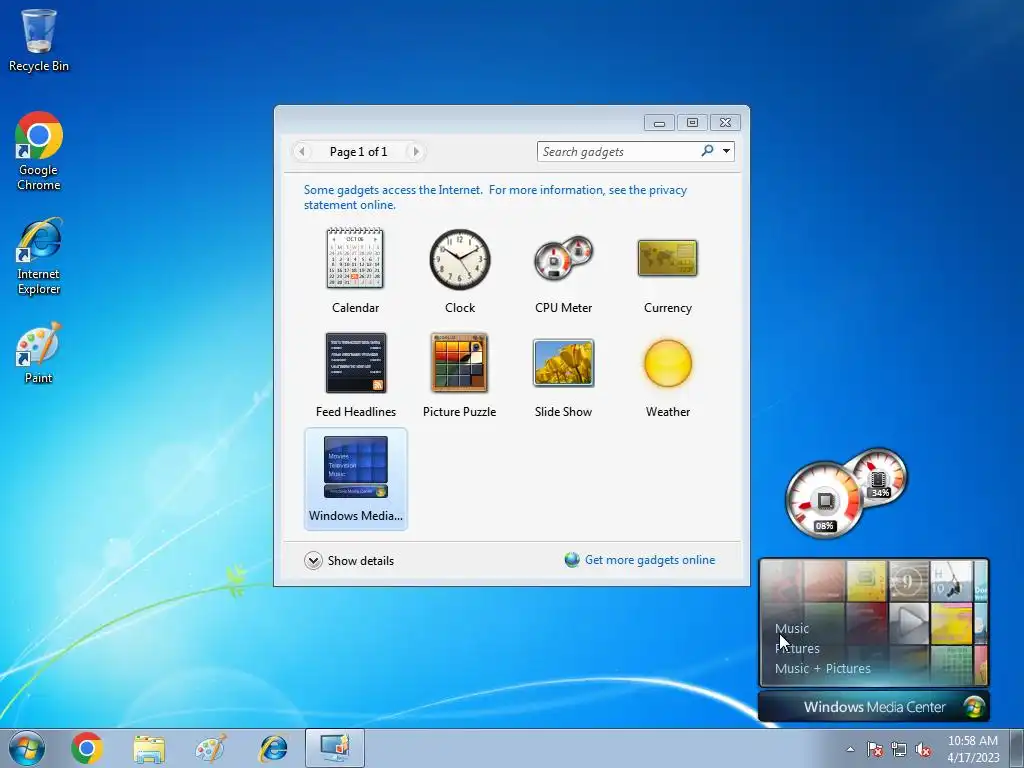Click the CPU usage dial on desktop gadget

pyautogui.click(x=823, y=501)
